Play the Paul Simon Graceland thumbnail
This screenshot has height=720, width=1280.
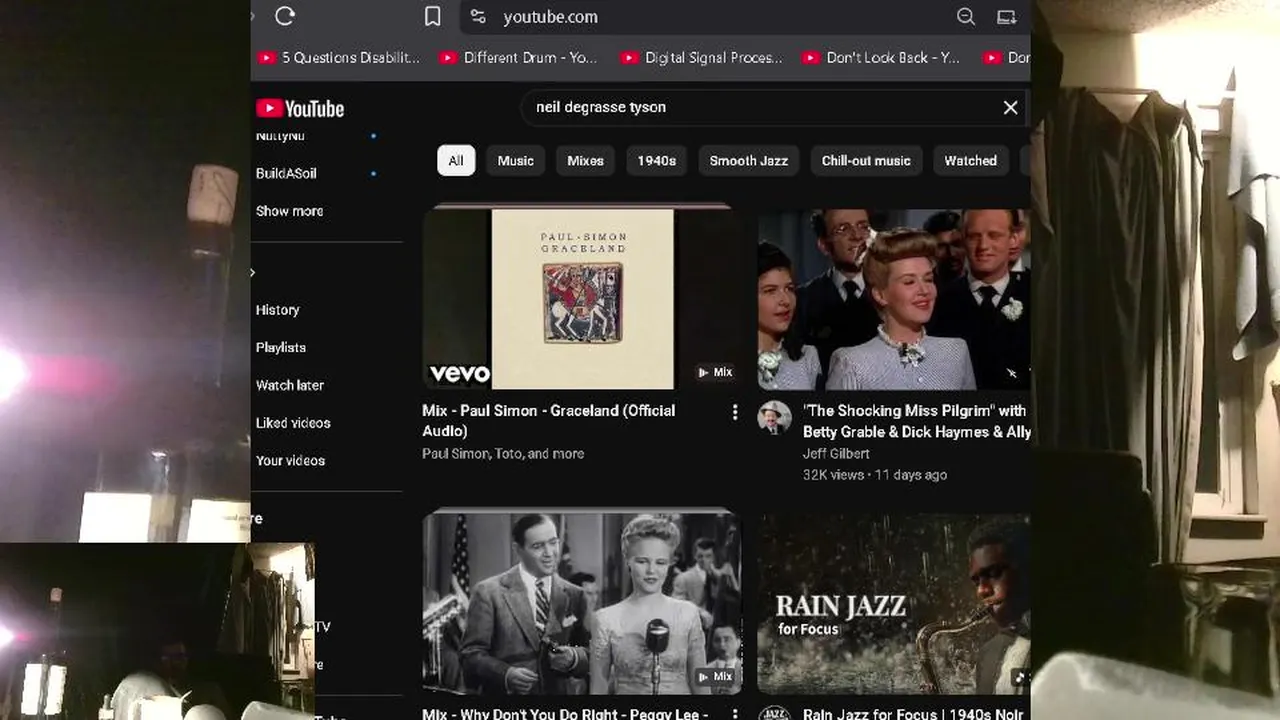(x=582, y=297)
